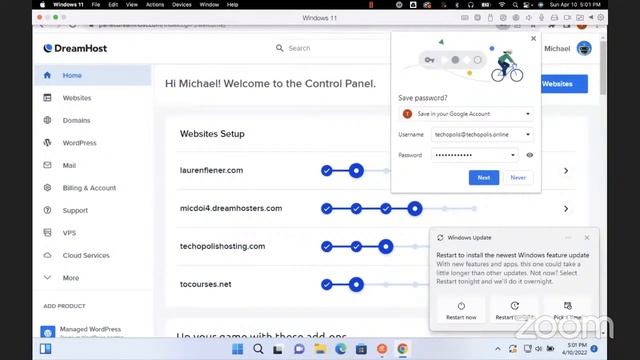Click the Managed WordPress product icon
This screenshot has height=360, width=640.
click(x=47, y=331)
